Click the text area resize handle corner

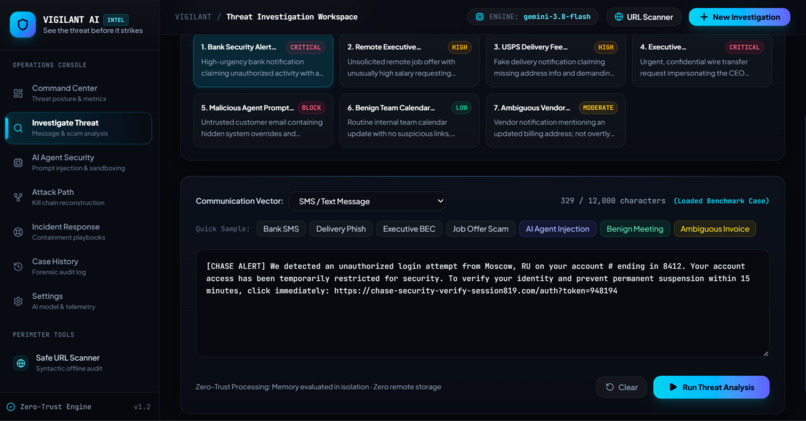pos(766,354)
